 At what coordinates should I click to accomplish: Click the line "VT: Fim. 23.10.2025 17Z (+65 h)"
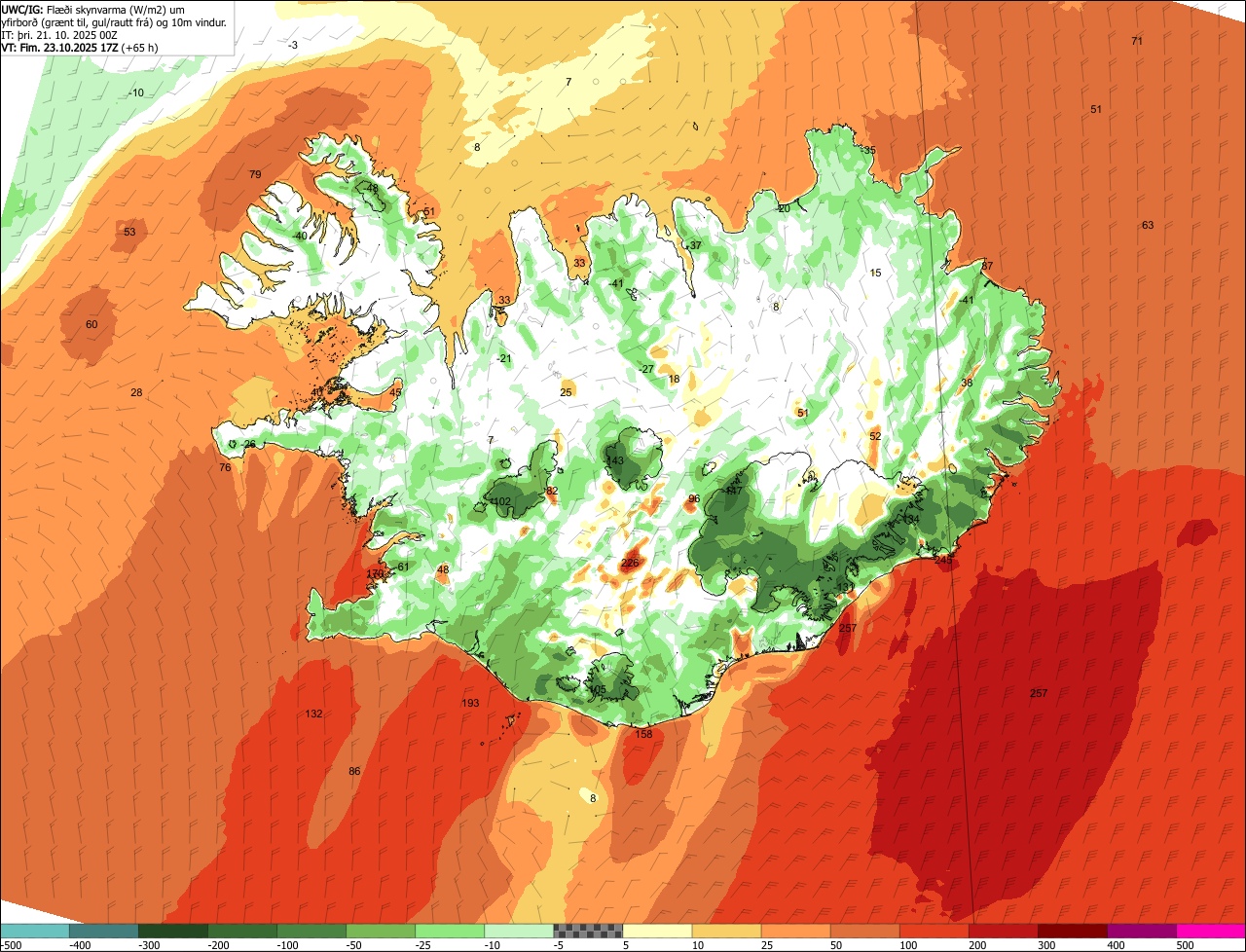pyautogui.click(x=80, y=48)
